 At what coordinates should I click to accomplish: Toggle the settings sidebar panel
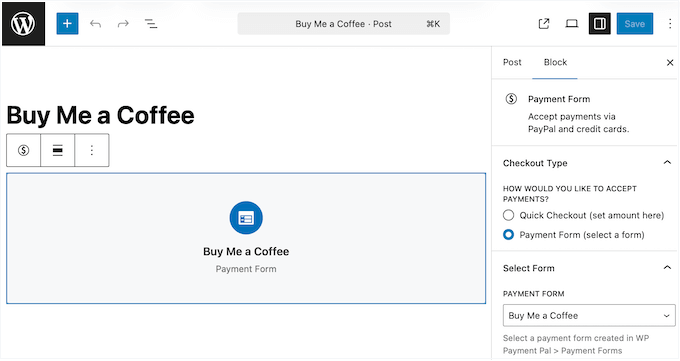[600, 23]
